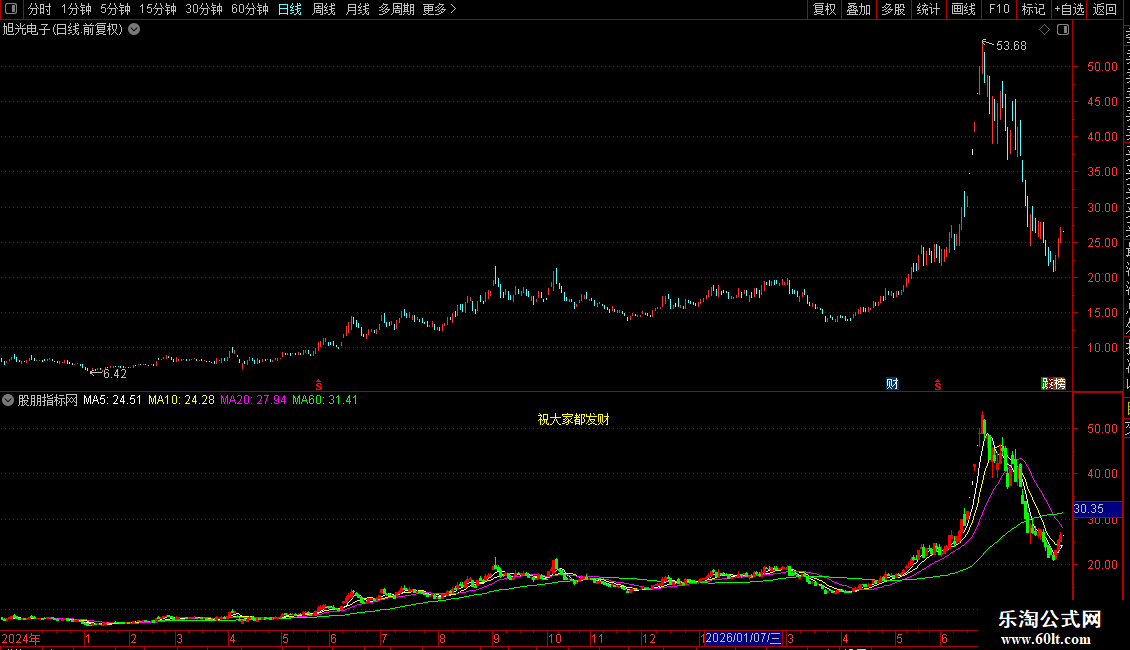The image size is (1130, 650).
Task: Open F10 company info
Action: [x=998, y=9]
